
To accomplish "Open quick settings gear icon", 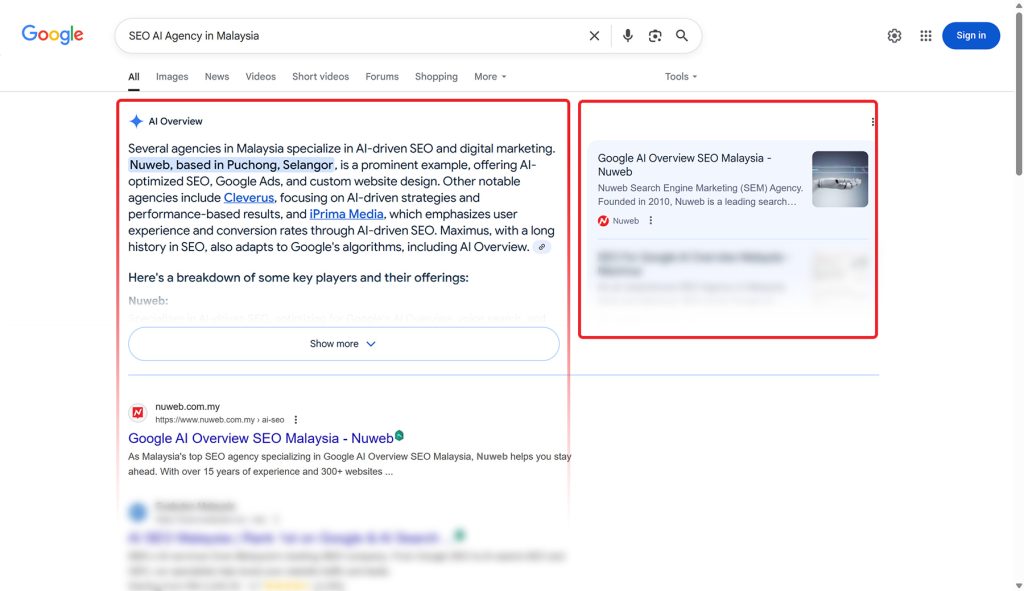I will pyautogui.click(x=895, y=36).
